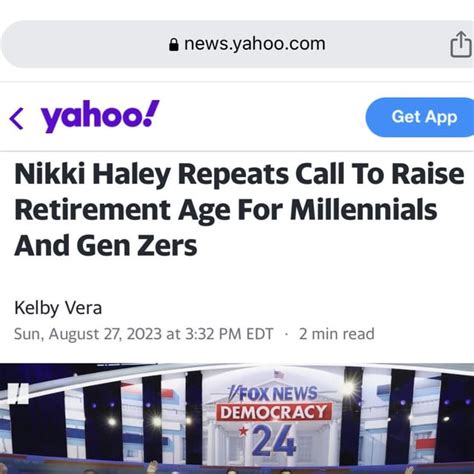The height and width of the screenshot is (474, 474).
Task: Click "And Gen Zers" headline line
Action: (x=106, y=245)
